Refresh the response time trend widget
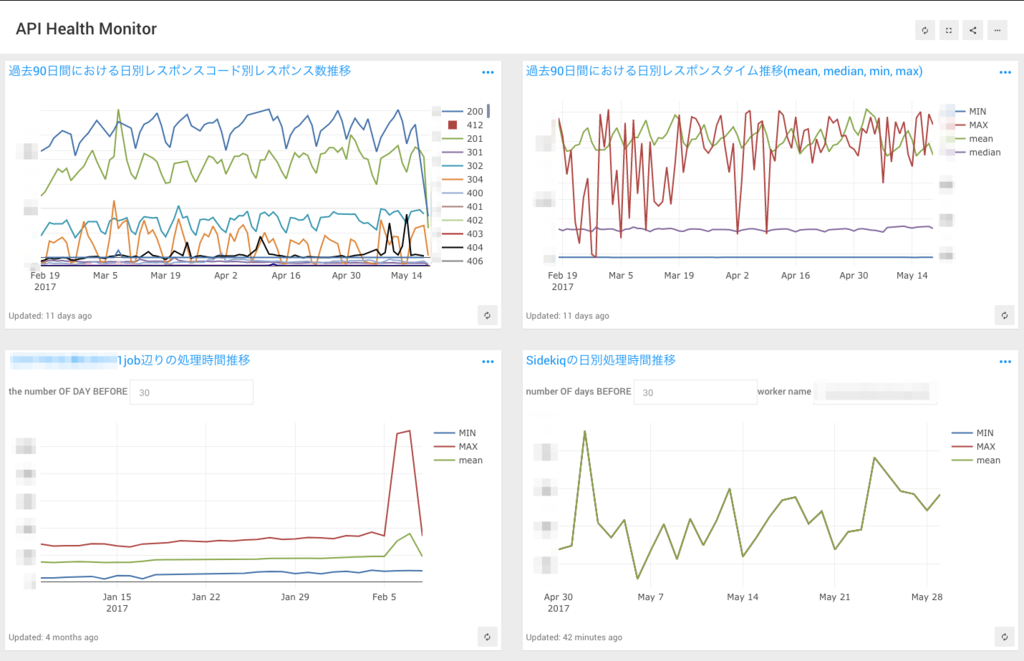The width and height of the screenshot is (1024, 661). [1004, 315]
